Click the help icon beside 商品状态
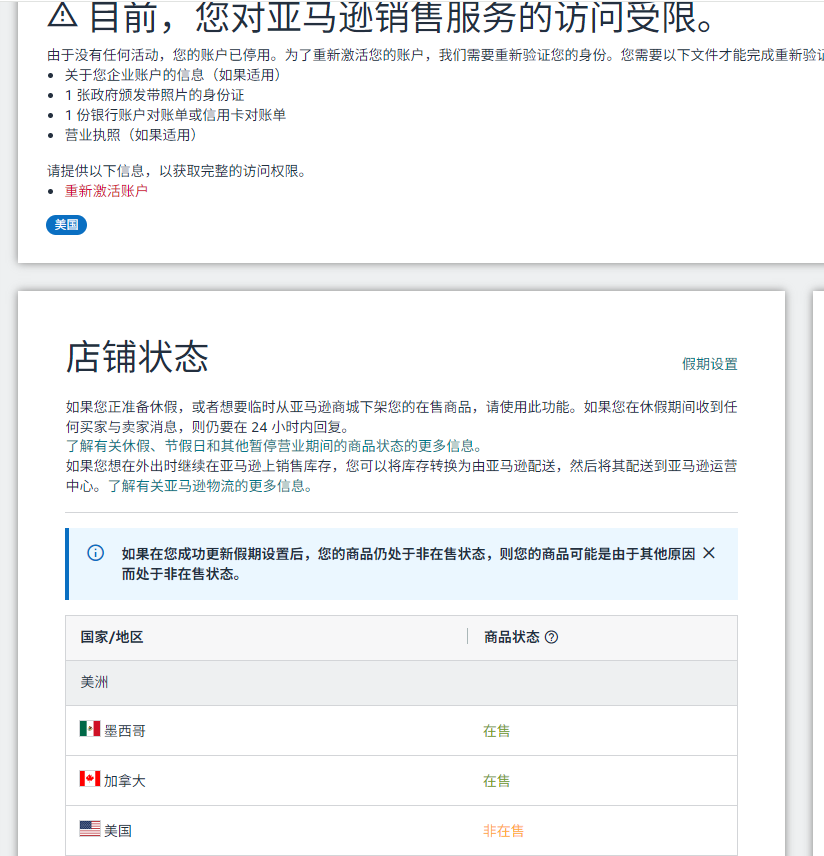 pyautogui.click(x=551, y=637)
